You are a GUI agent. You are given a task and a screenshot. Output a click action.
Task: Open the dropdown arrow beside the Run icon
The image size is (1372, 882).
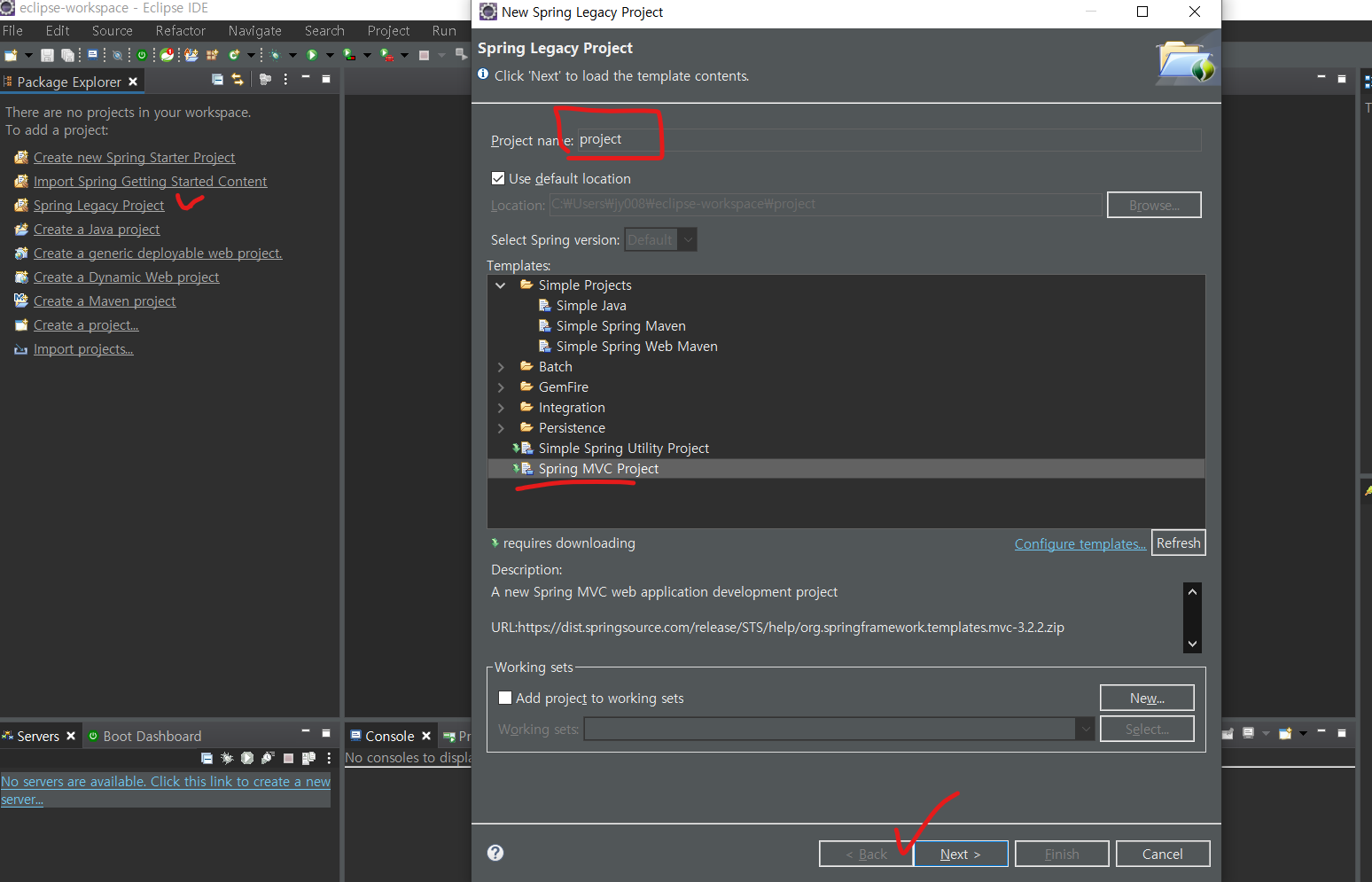tap(331, 55)
